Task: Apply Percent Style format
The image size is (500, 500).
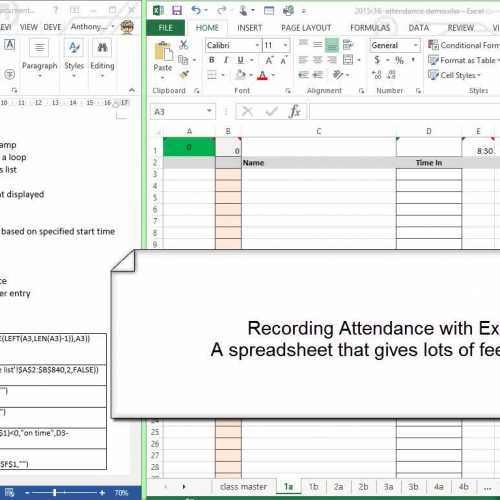Action: click(399, 60)
